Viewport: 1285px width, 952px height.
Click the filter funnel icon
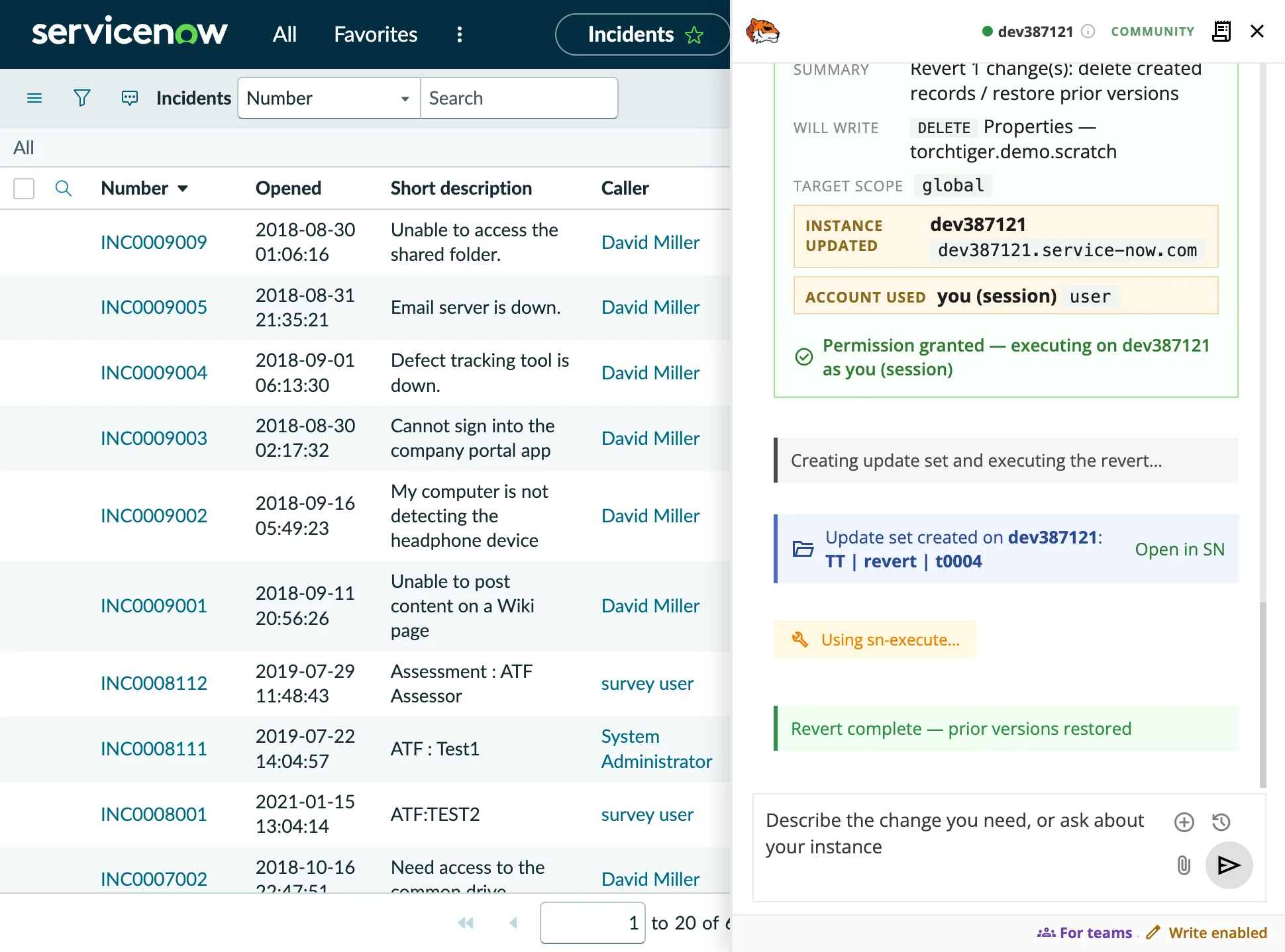pyautogui.click(x=81, y=99)
